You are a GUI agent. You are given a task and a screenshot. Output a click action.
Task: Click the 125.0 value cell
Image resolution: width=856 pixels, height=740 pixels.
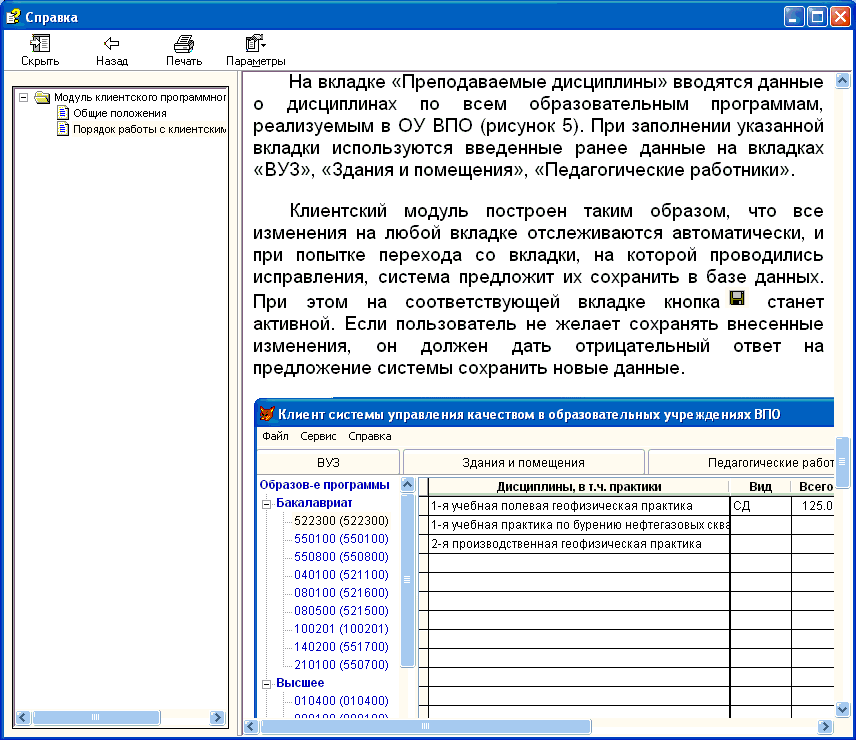coord(813,506)
